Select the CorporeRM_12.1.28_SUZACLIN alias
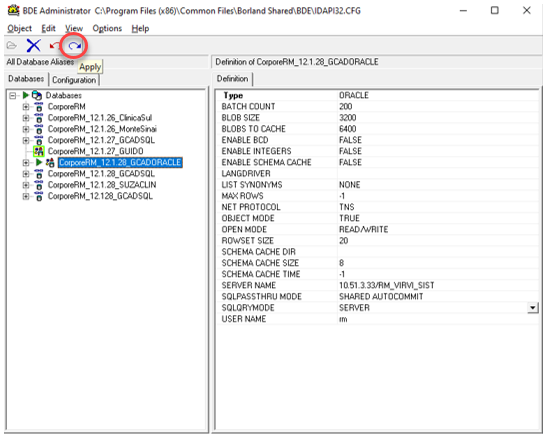The width and height of the screenshot is (543, 434). pos(102,185)
